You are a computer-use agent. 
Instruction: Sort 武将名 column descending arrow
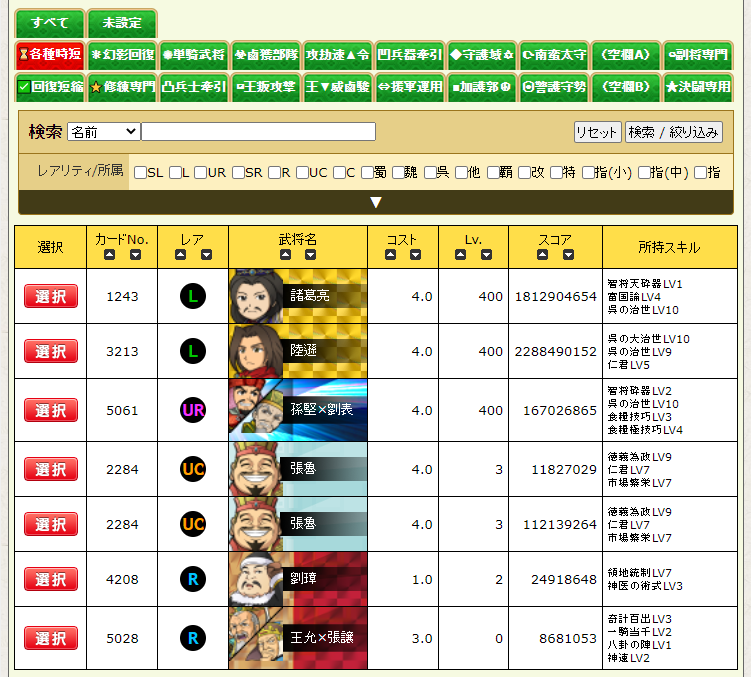tap(310, 254)
